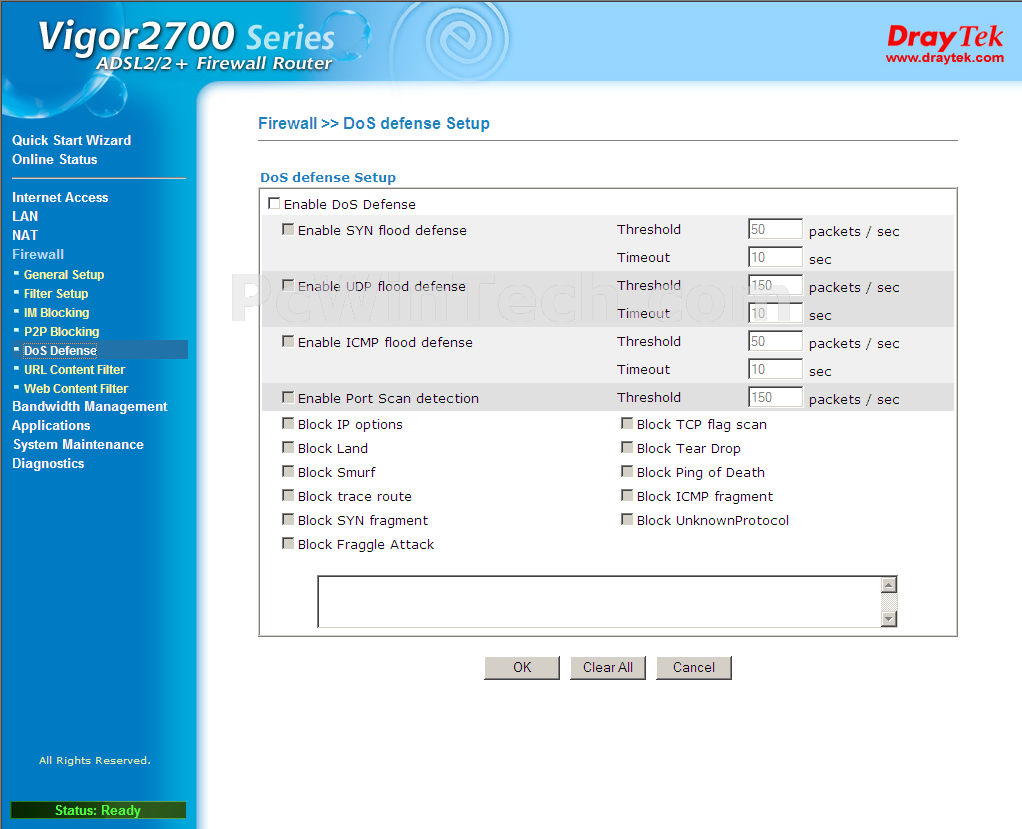Tick Enable SYN flood defense
Viewport: 1022px width, 829px height.
click(x=287, y=229)
